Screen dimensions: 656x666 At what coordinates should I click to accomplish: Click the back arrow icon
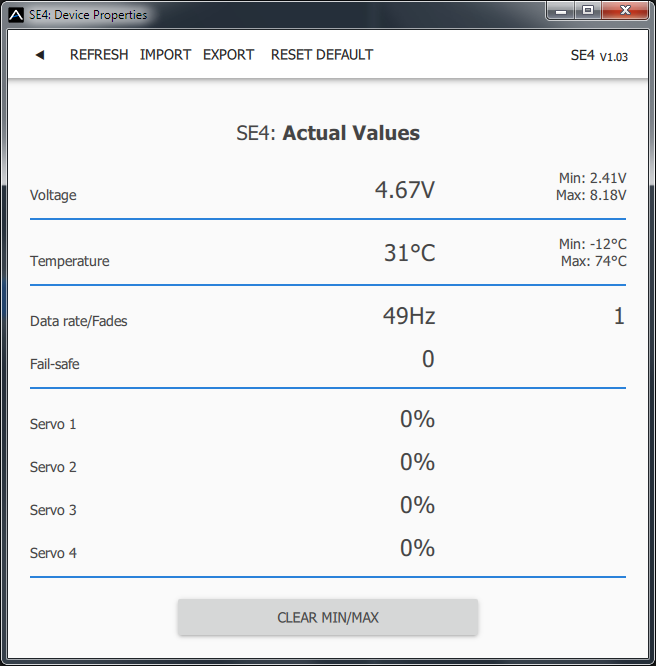[x=40, y=55]
